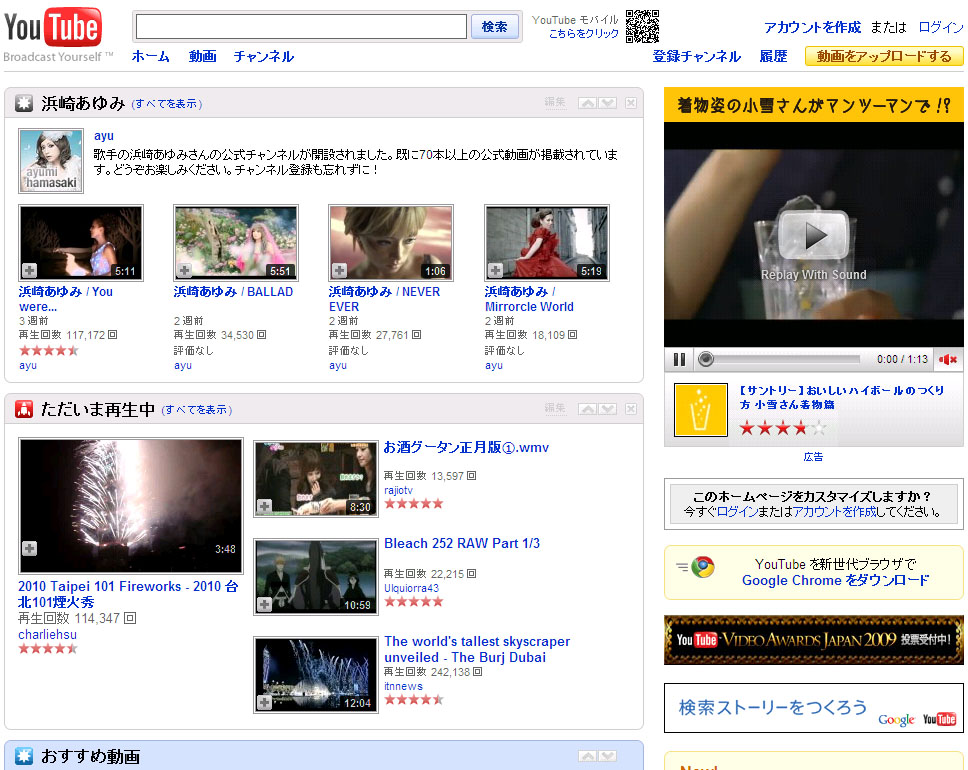Viewport: 968px width, 770px height.
Task: Open 登録チャンネル subscriptions
Action: [x=696, y=56]
